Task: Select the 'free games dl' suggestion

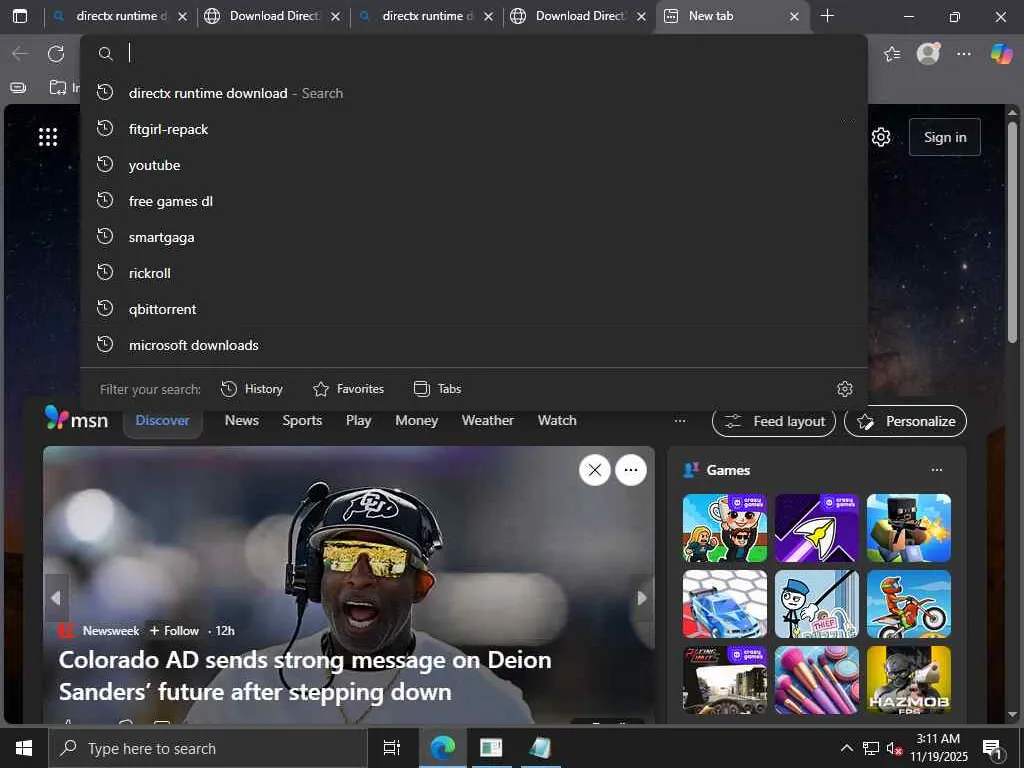Action: [x=474, y=201]
